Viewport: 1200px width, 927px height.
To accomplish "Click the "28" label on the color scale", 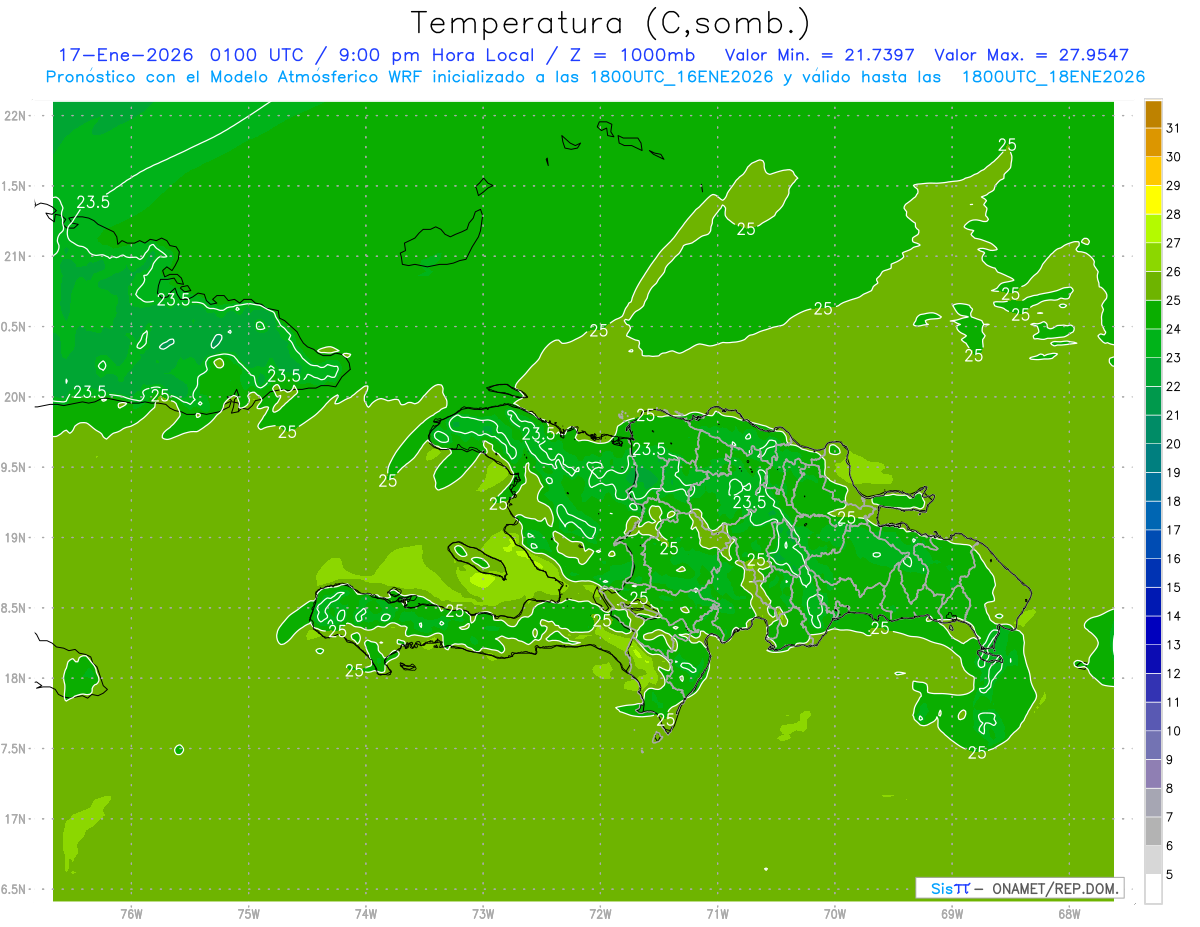I will coord(1174,215).
